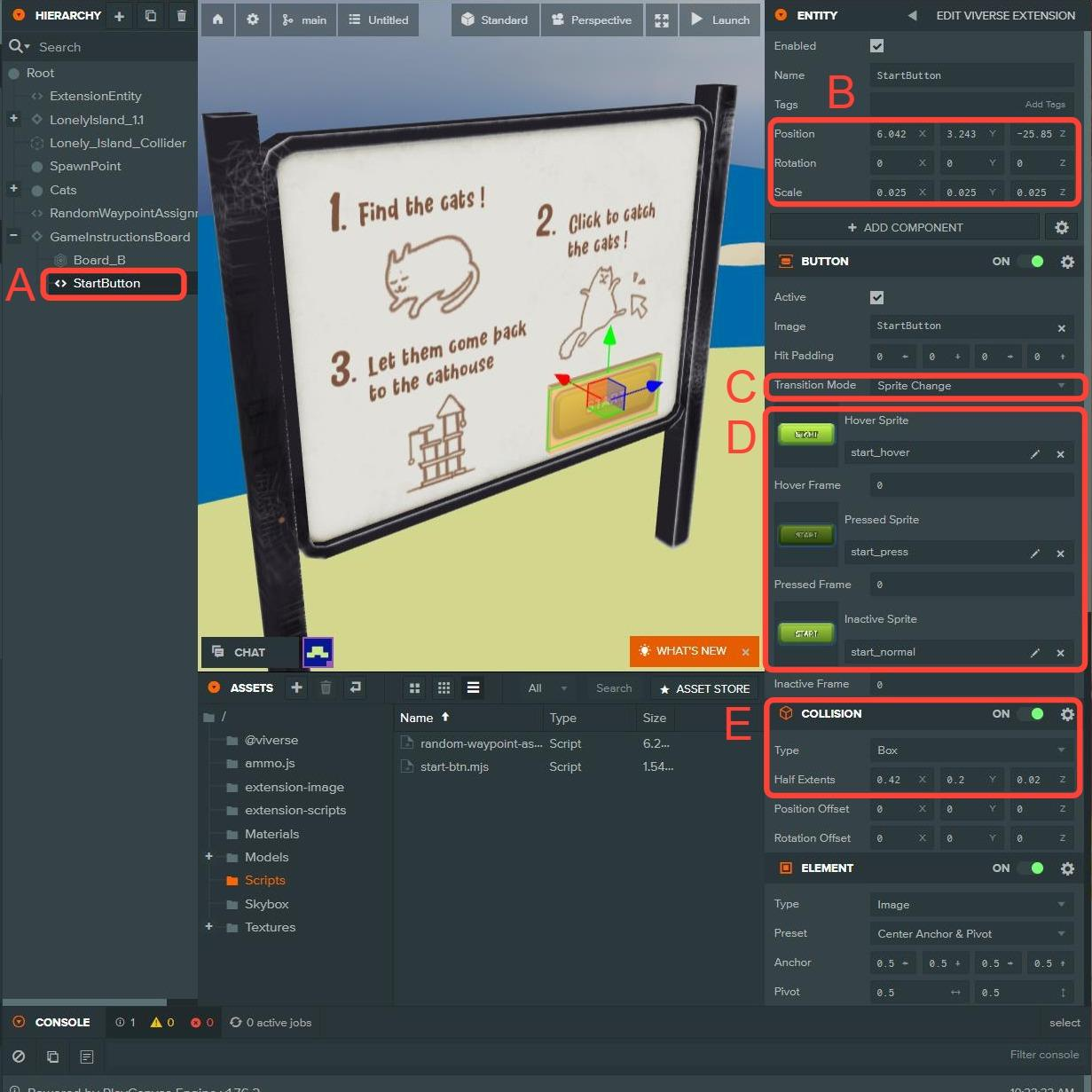
Task: Click the Add Component button
Action: click(x=904, y=228)
